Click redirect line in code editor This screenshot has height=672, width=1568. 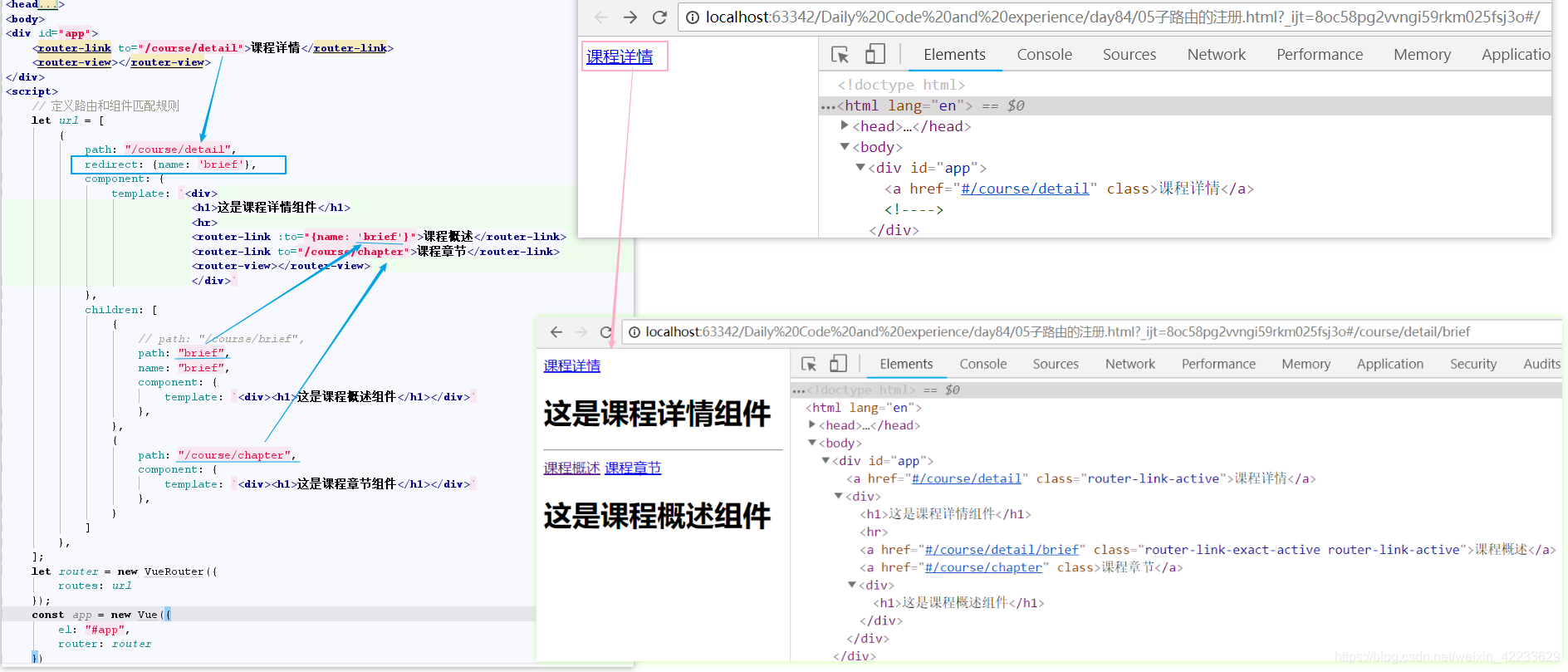169,164
